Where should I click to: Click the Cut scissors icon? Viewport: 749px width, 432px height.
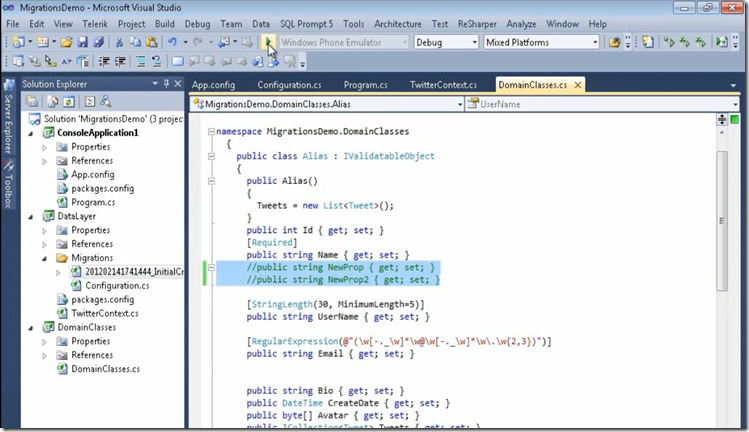coord(119,42)
